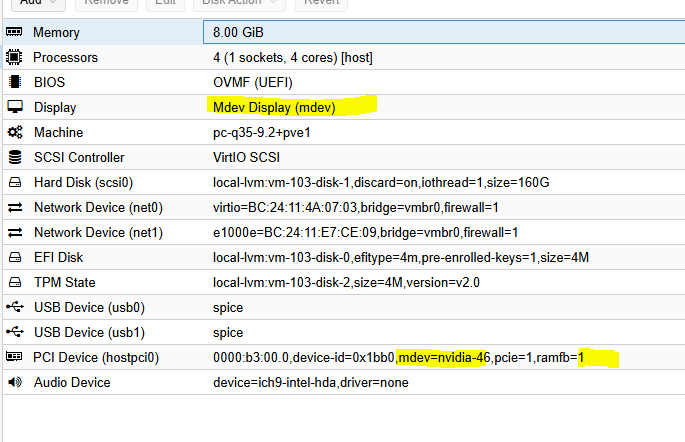Open the Disk Action dropdown menu
The image size is (685, 442).
pos(231,4)
